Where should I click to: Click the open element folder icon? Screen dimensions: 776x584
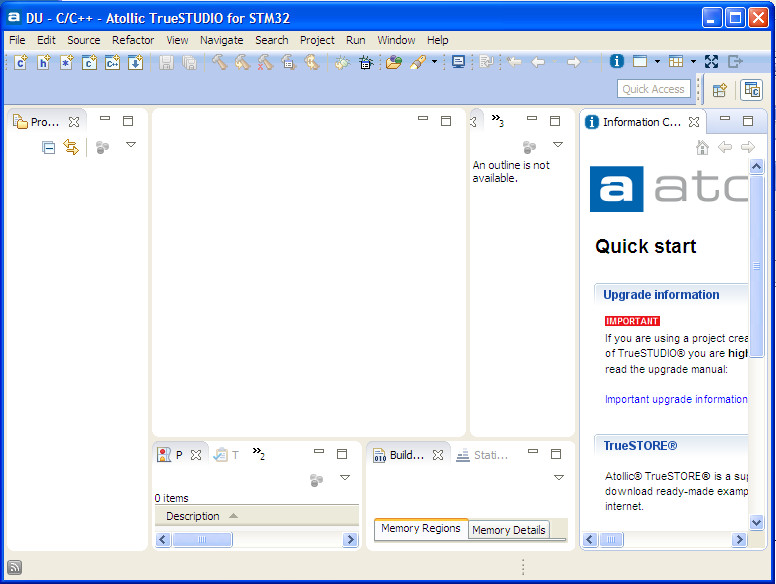click(x=394, y=62)
